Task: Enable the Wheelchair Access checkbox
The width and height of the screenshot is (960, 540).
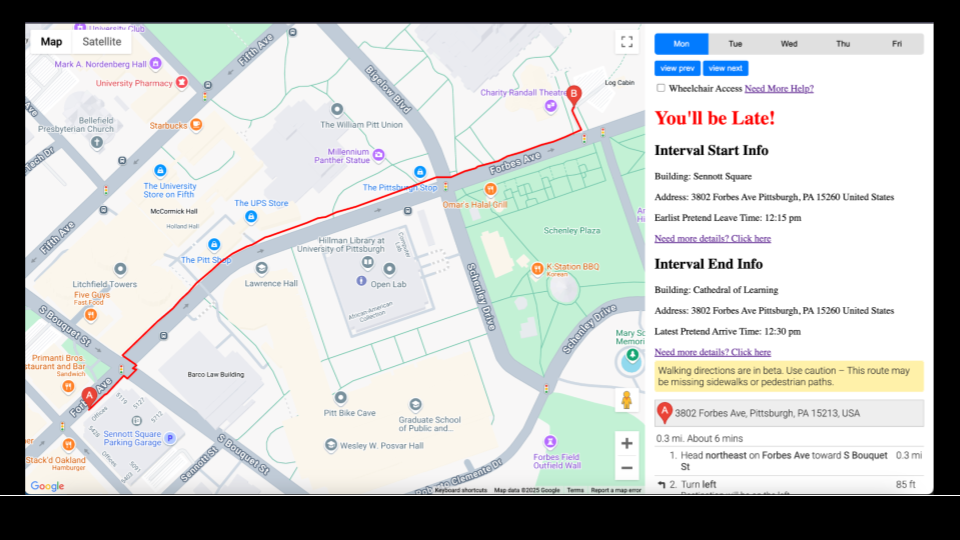Action: coord(661,88)
